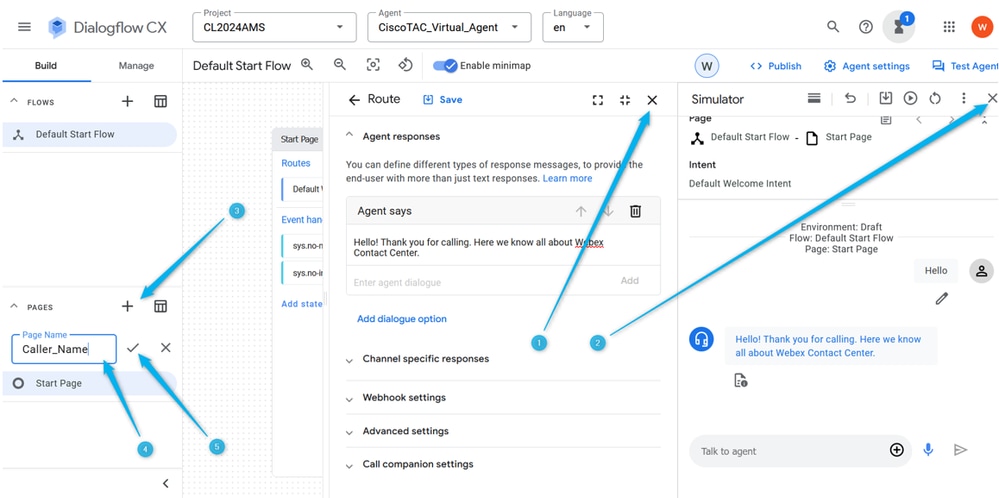Send the Simulator message

pos(960,450)
